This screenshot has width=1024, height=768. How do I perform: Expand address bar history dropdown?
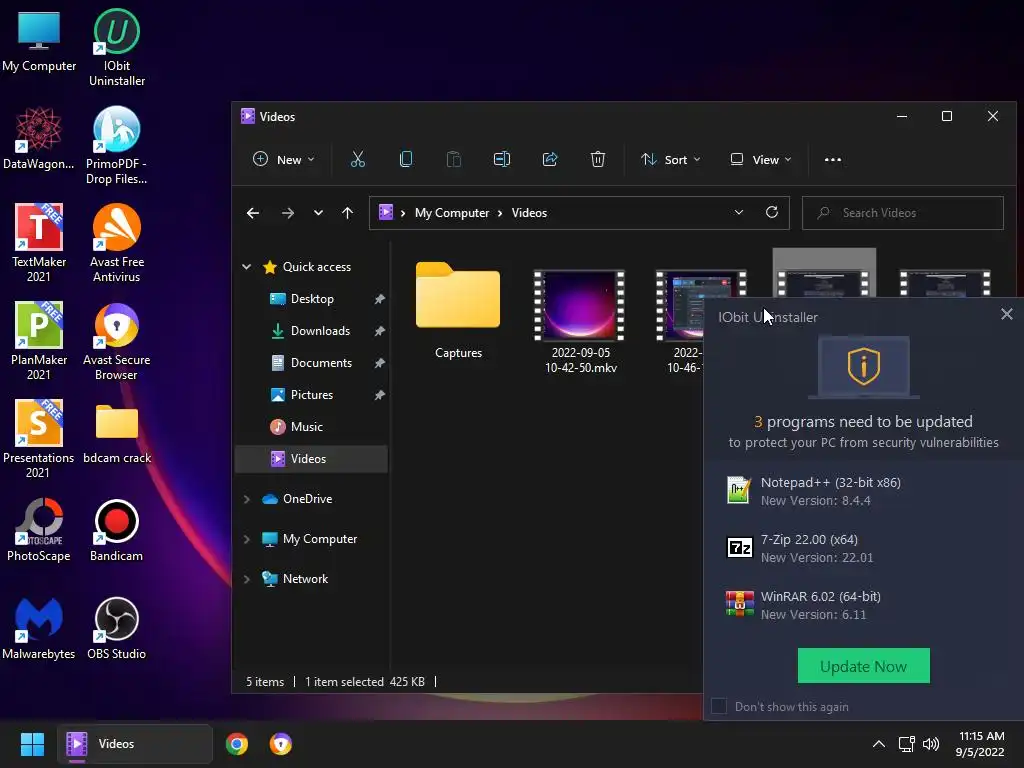739,212
